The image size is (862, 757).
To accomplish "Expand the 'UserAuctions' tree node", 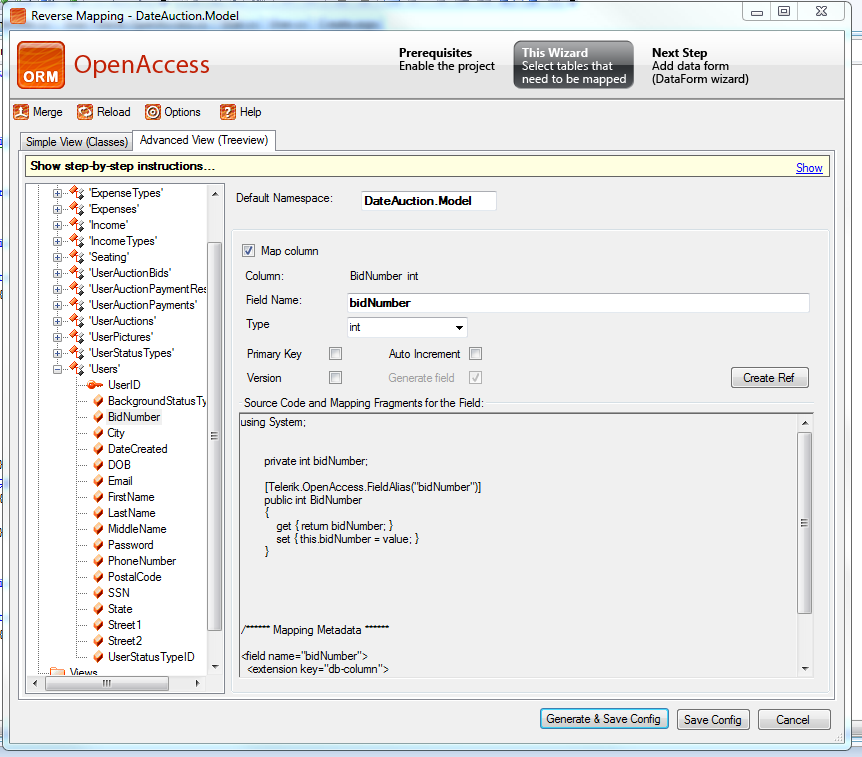I will coord(57,321).
